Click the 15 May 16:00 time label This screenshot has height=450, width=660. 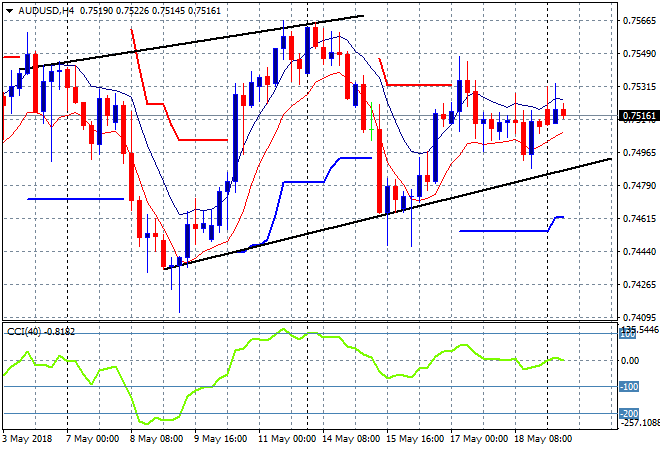(x=415, y=439)
